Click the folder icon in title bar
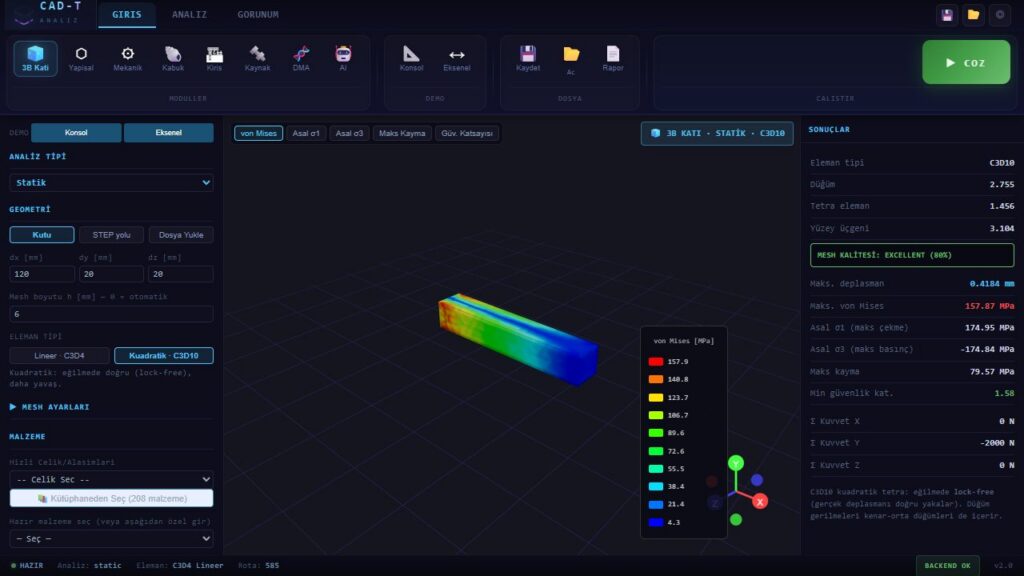The image size is (1024, 576). (x=973, y=14)
